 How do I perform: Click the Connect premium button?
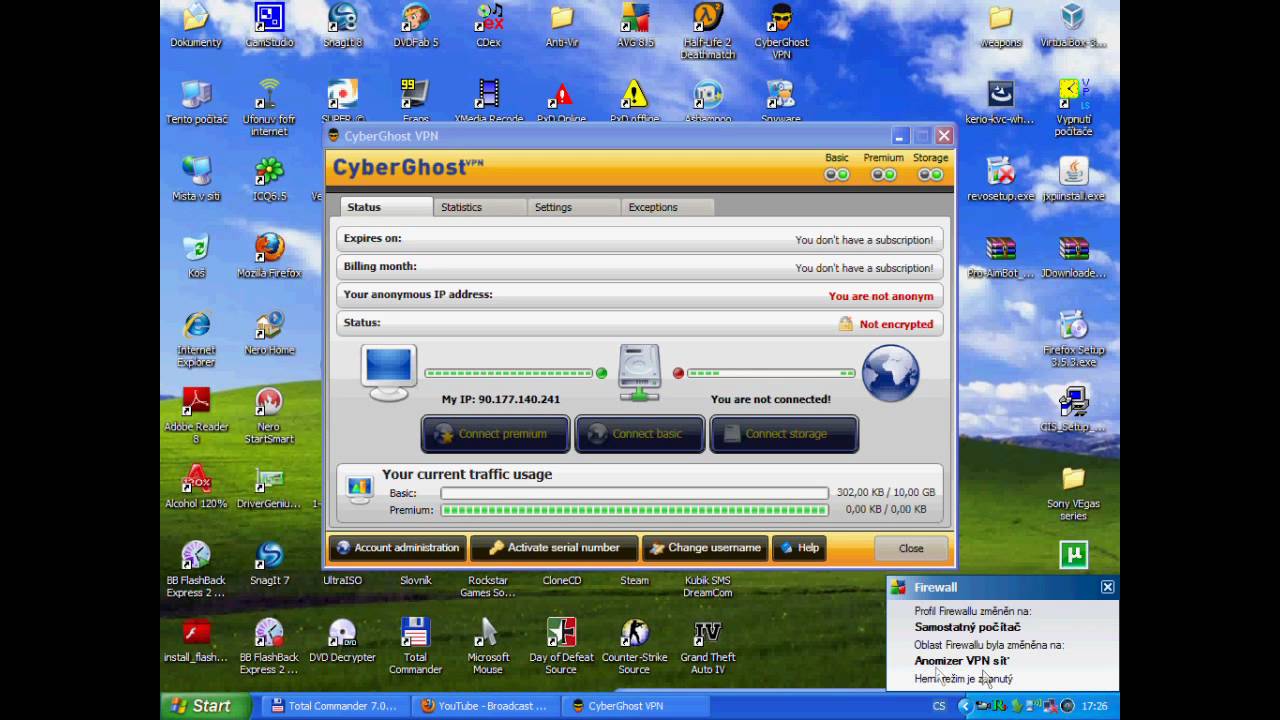496,434
